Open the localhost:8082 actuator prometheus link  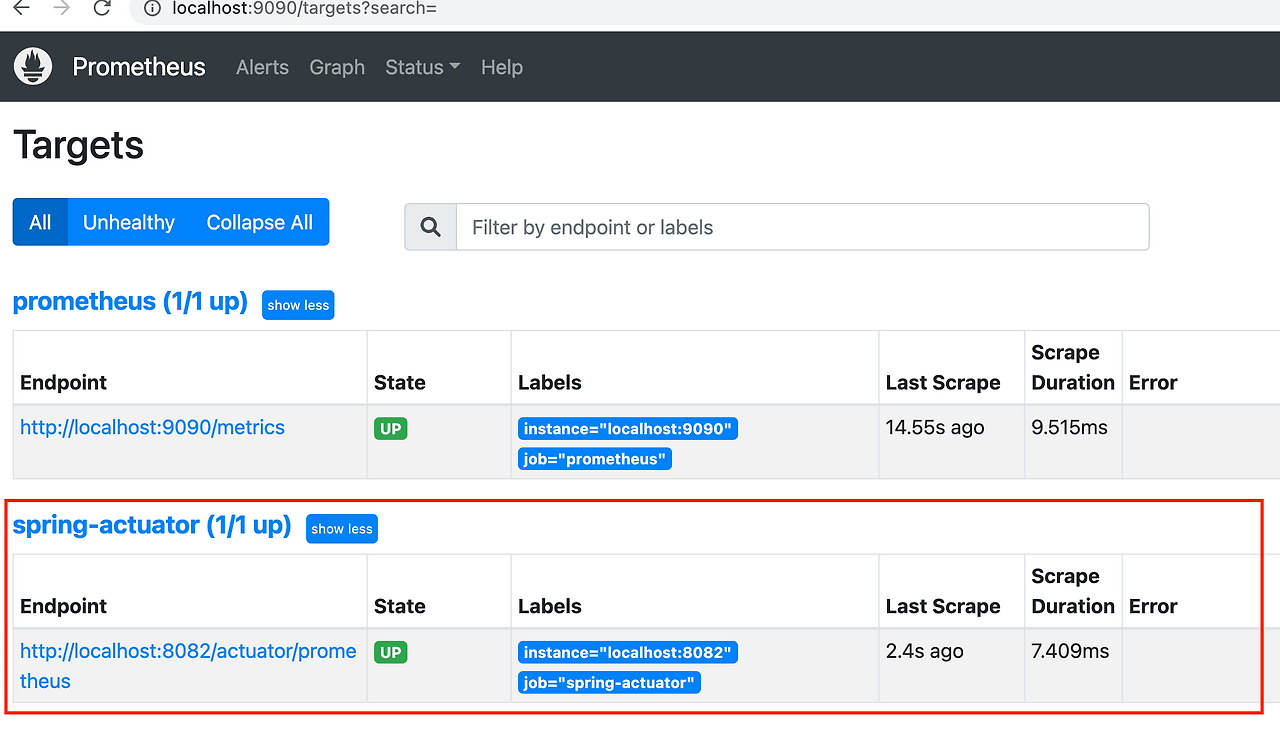coord(188,651)
